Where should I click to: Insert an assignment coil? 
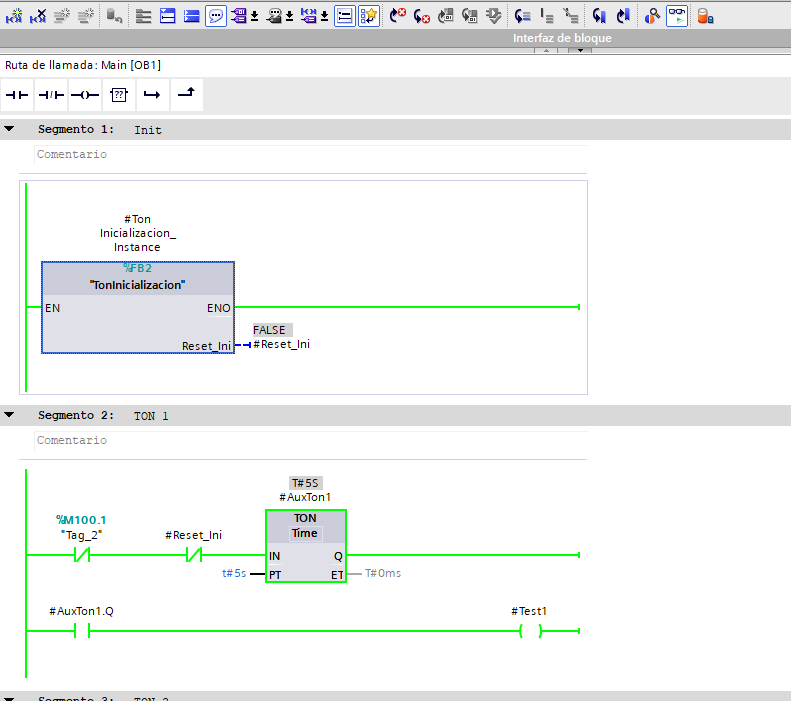coord(84,95)
